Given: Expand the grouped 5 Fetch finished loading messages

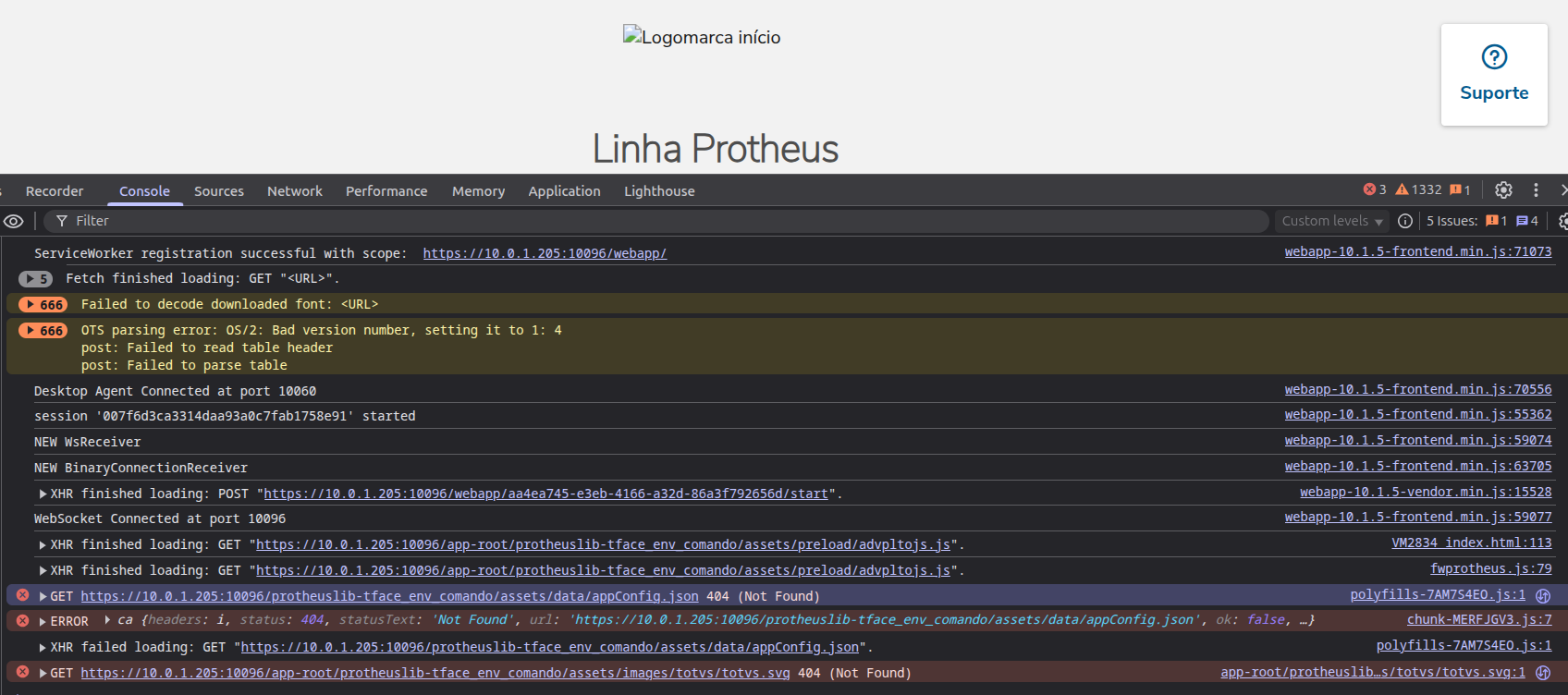Looking at the screenshot, I should [36, 279].
